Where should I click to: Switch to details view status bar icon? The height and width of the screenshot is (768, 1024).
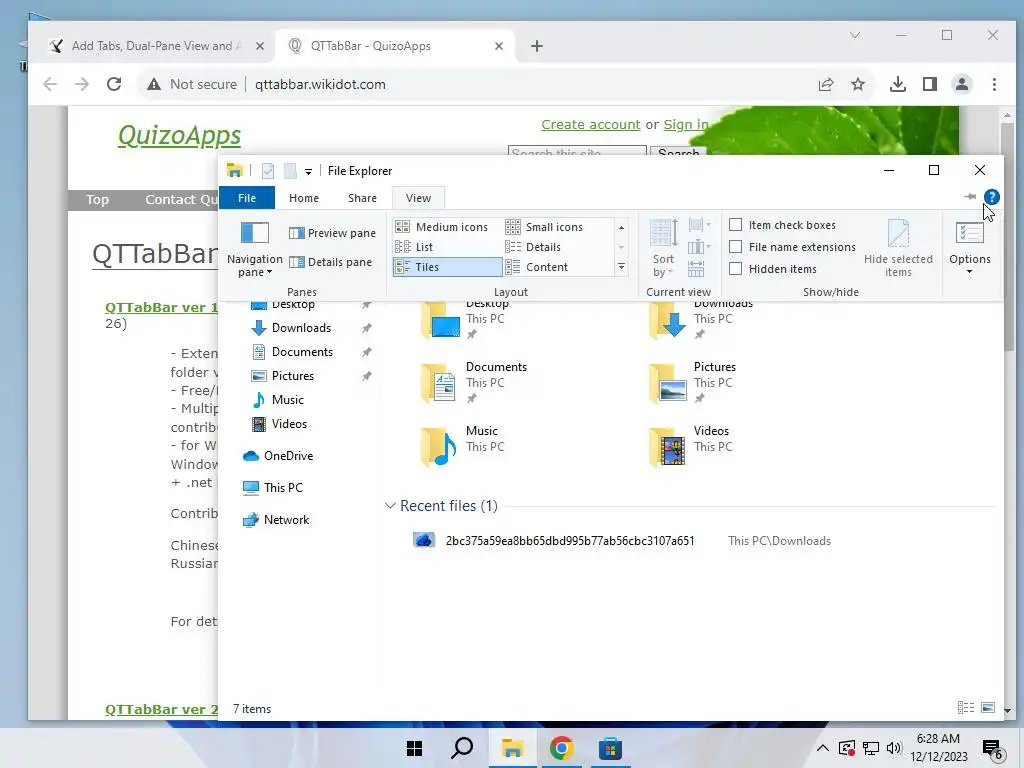966,708
